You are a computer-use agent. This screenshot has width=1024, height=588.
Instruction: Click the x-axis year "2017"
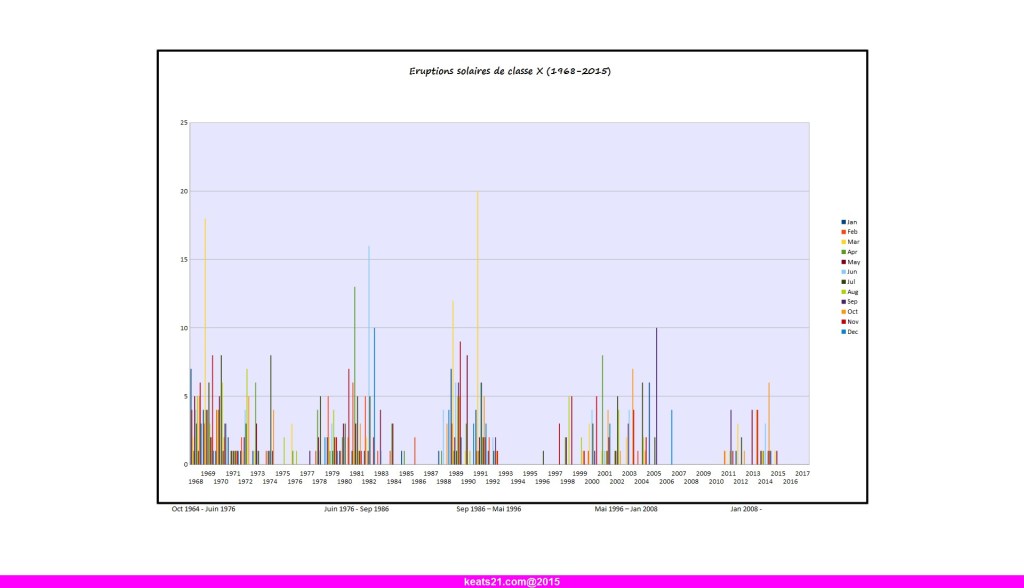coord(803,474)
